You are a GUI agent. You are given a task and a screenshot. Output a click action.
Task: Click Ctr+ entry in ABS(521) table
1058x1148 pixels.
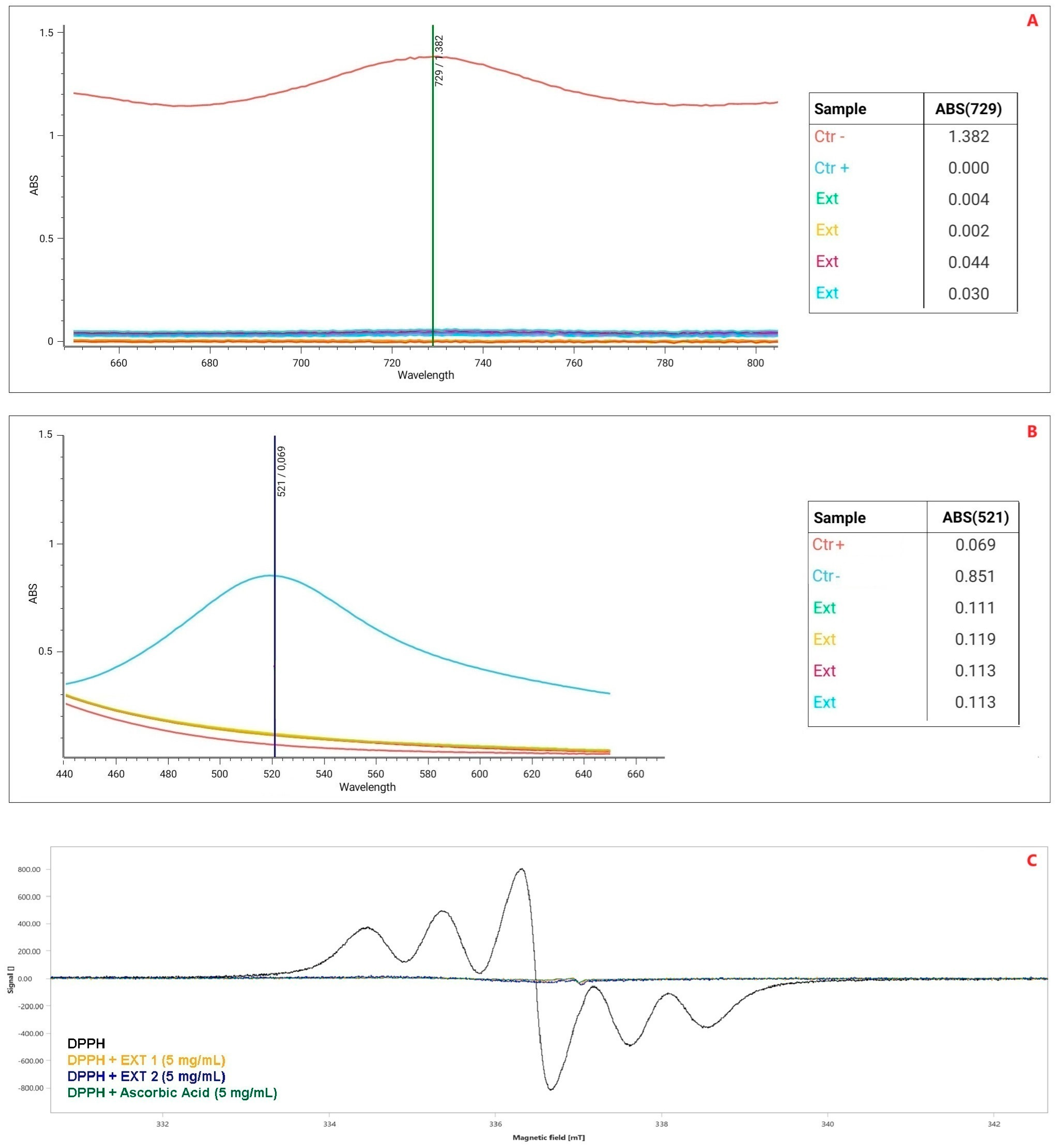tap(828, 544)
